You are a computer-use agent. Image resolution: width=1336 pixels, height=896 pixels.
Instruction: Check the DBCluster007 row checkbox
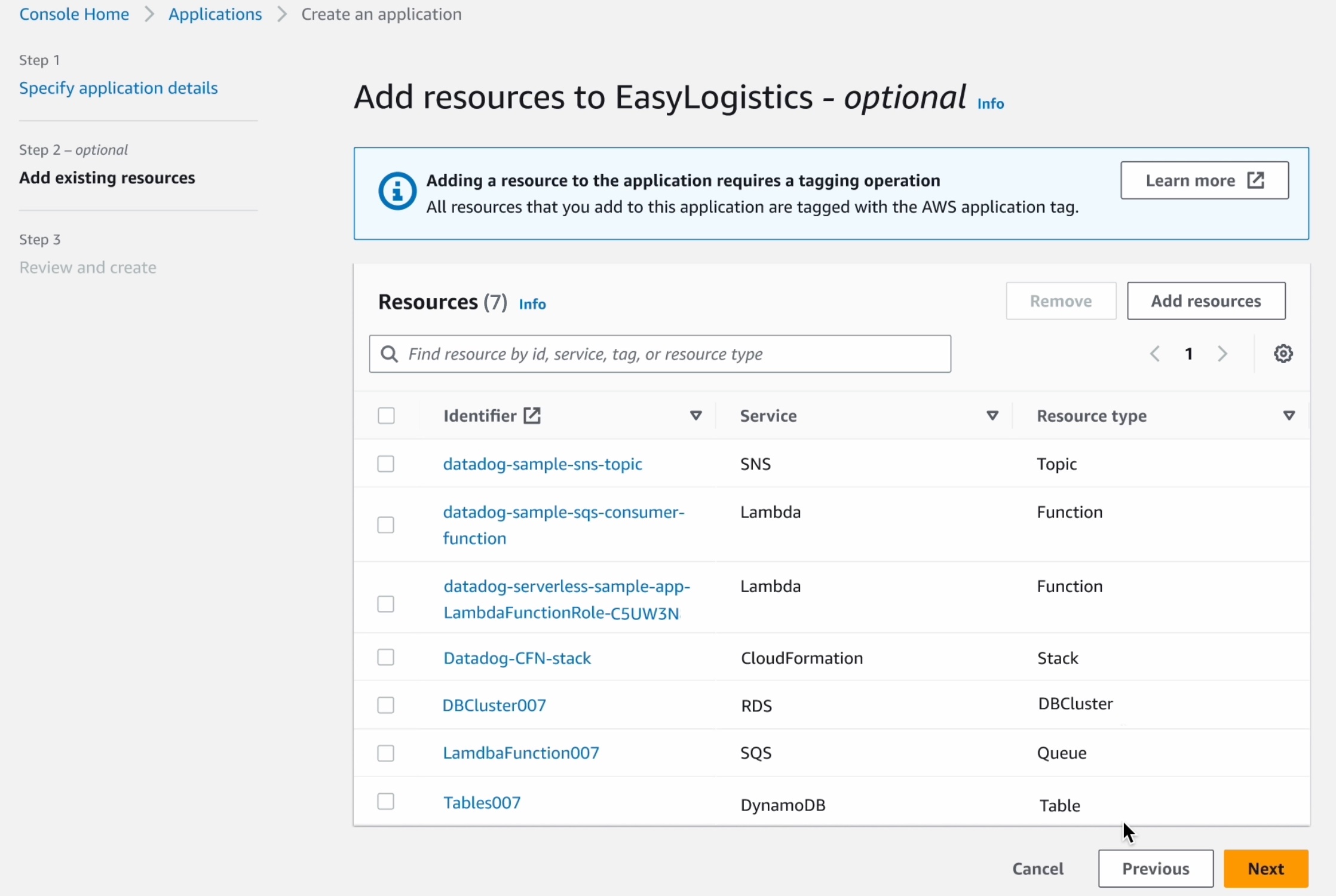pos(386,705)
